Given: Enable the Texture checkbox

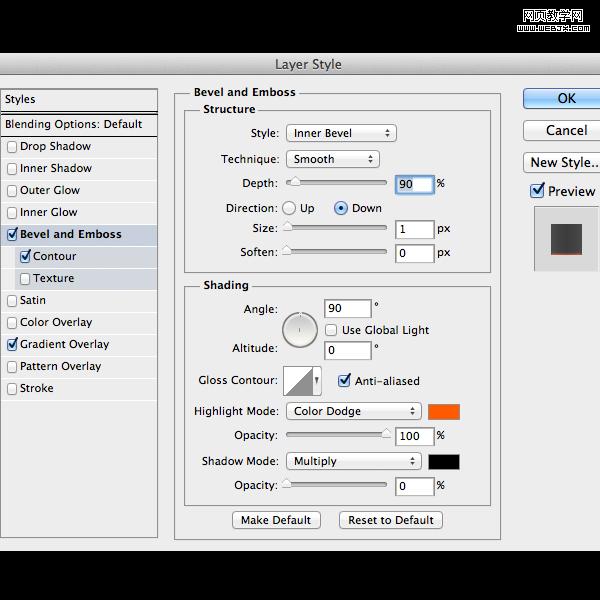Looking at the screenshot, I should coord(25,279).
